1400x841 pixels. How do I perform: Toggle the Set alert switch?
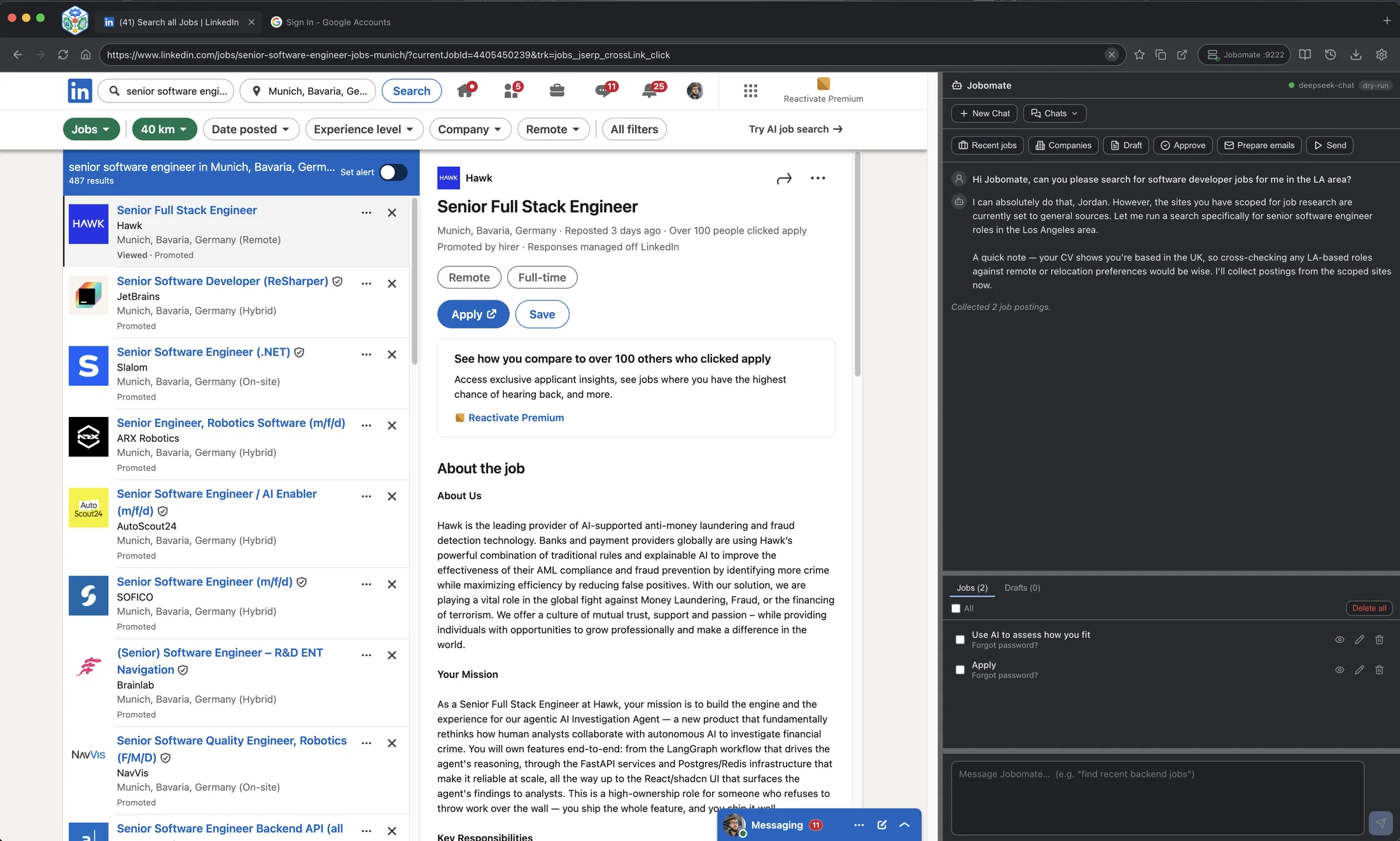pos(393,173)
